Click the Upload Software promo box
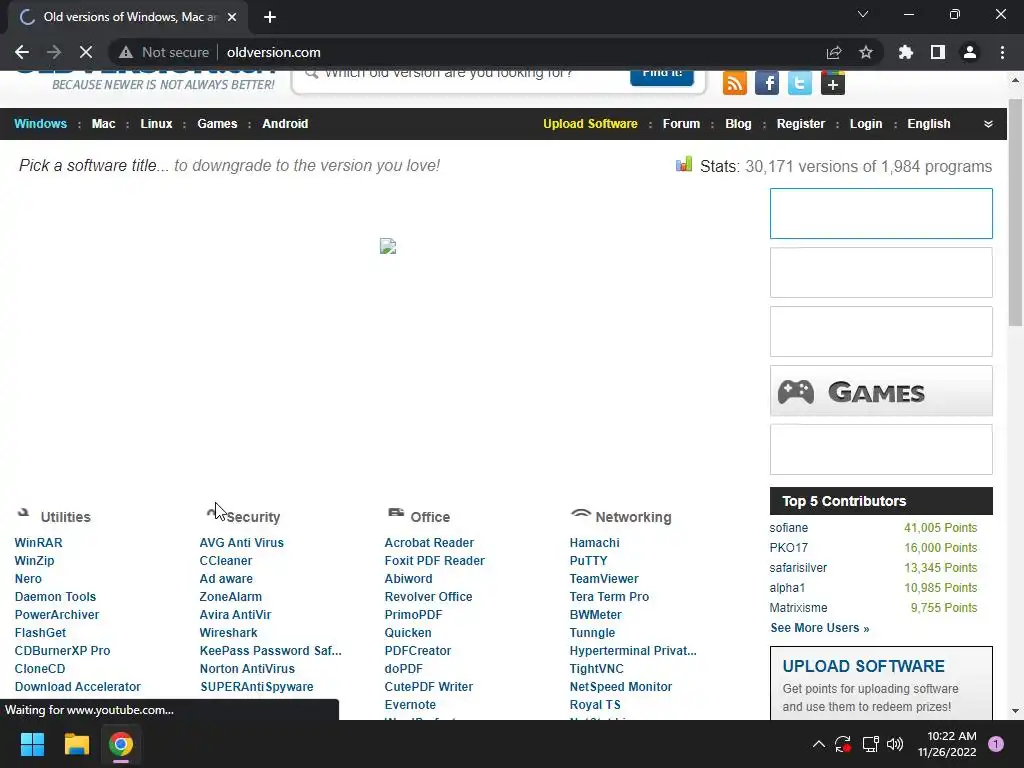Viewport: 1024px width, 768px height. click(881, 683)
